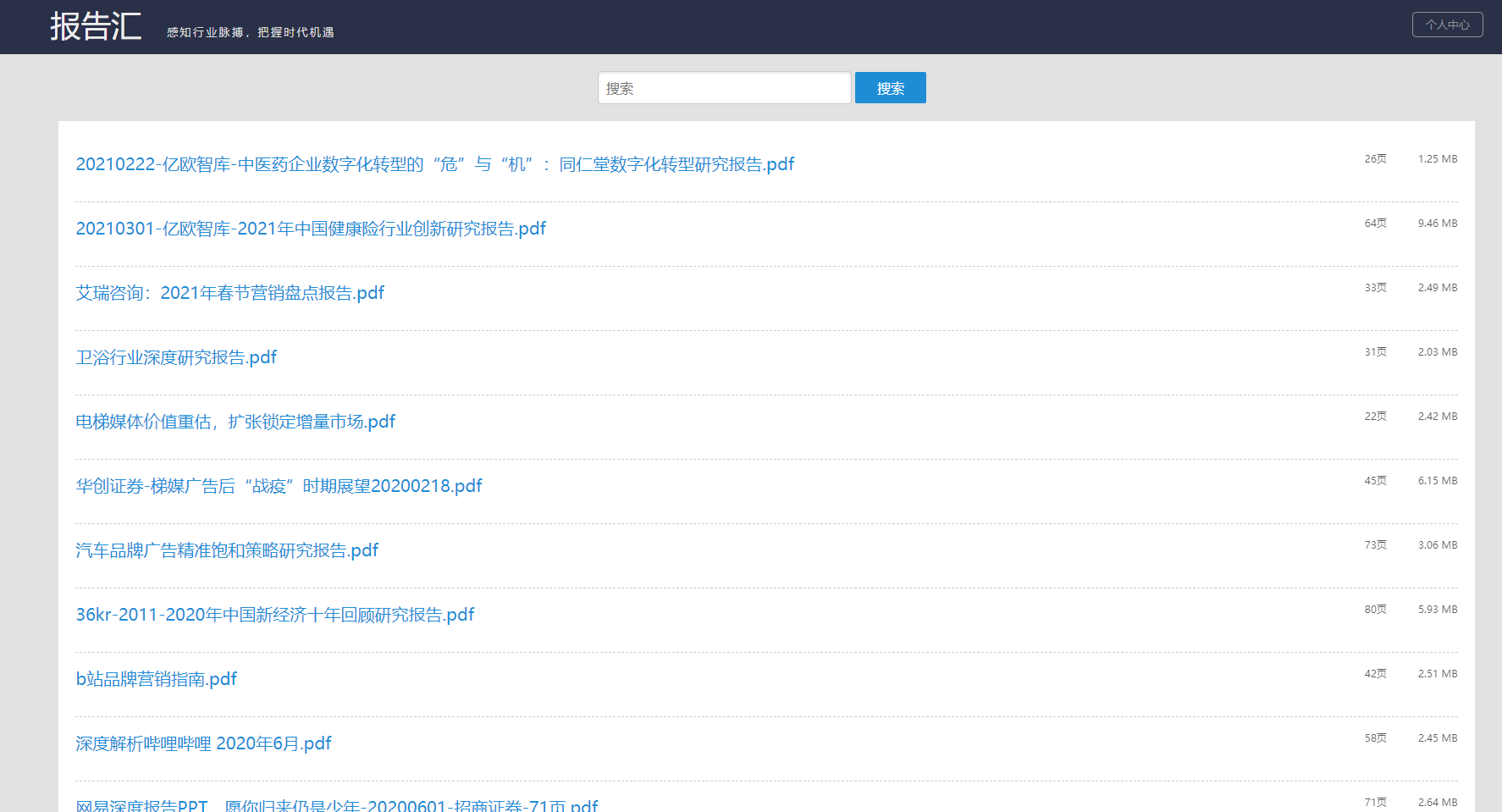The width and height of the screenshot is (1502, 812).
Task: Open 电梯媒体价值重估，扩张锁定增量市场.pdf
Action: [235, 422]
